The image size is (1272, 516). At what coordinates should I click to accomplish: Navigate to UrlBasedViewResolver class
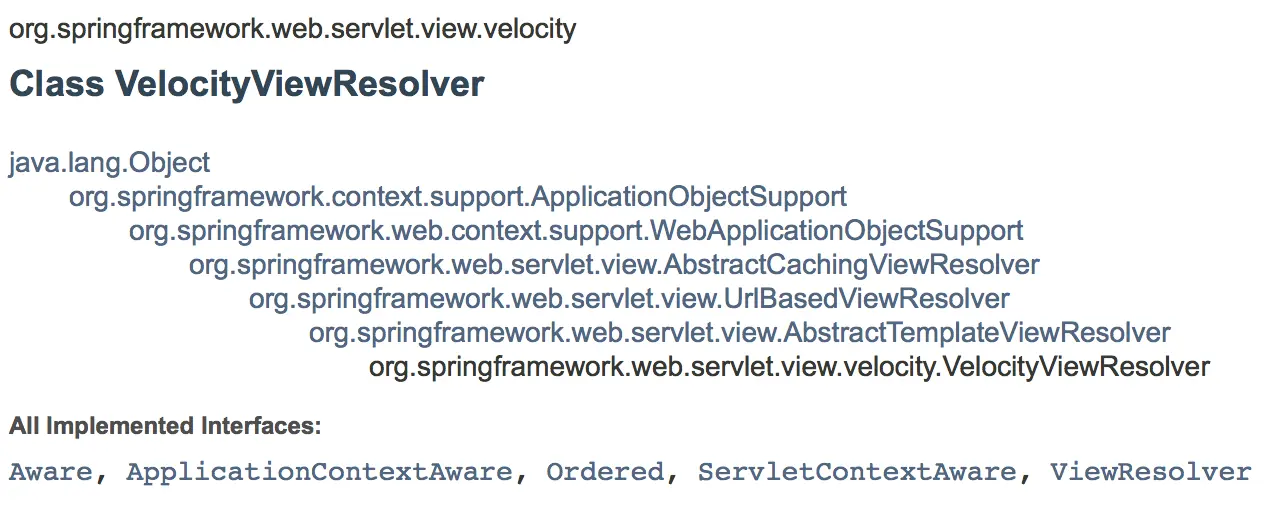point(629,299)
